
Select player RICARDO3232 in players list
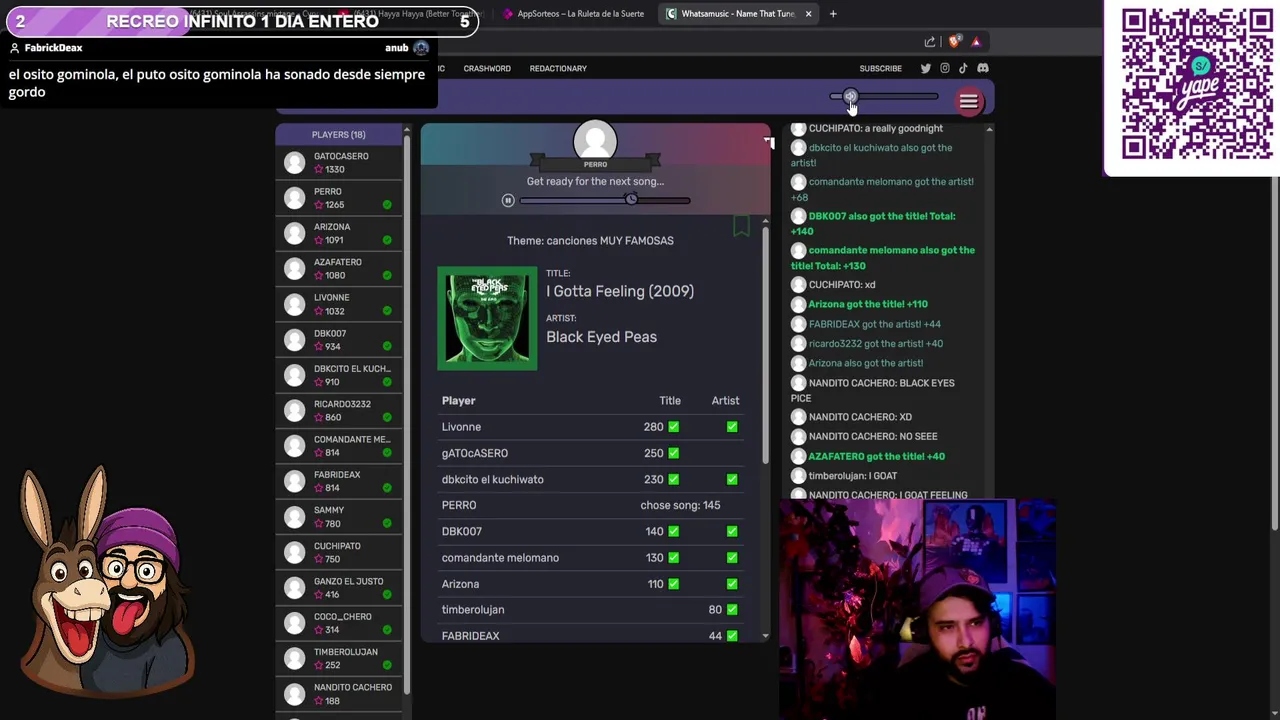pyautogui.click(x=339, y=411)
